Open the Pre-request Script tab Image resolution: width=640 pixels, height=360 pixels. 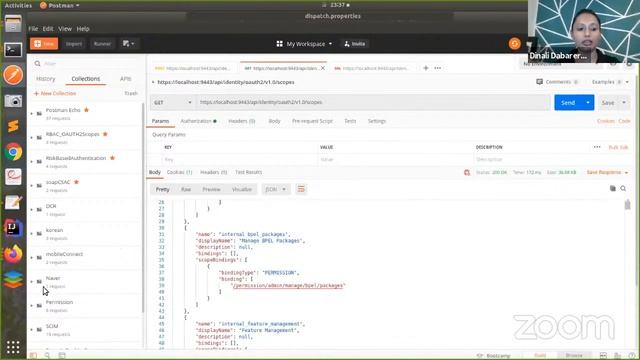pos(312,121)
